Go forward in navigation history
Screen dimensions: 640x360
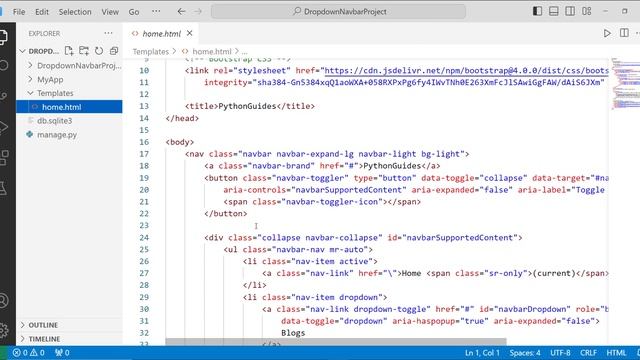pos(198,11)
